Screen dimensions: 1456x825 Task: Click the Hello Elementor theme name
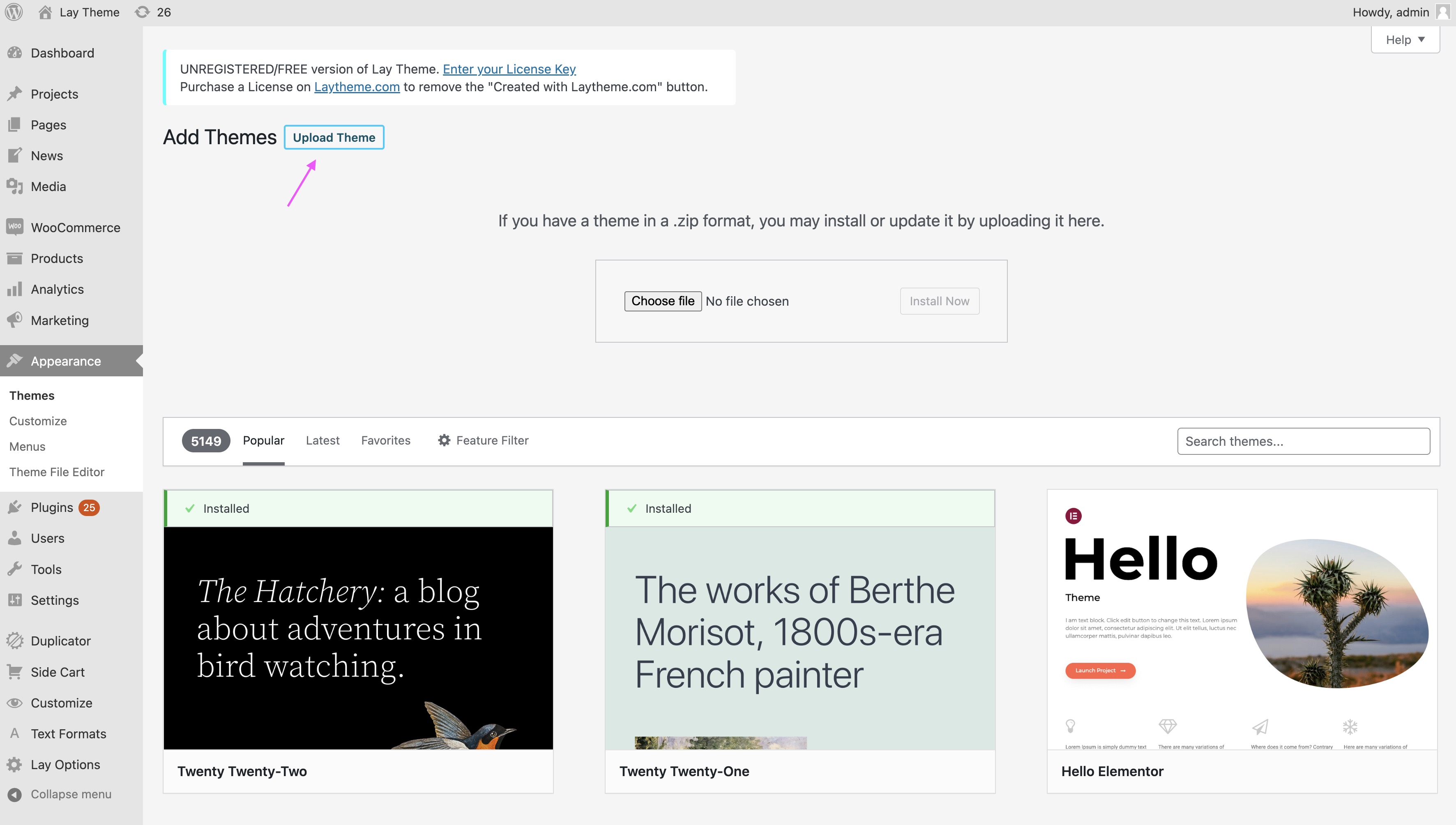pyautogui.click(x=1112, y=771)
